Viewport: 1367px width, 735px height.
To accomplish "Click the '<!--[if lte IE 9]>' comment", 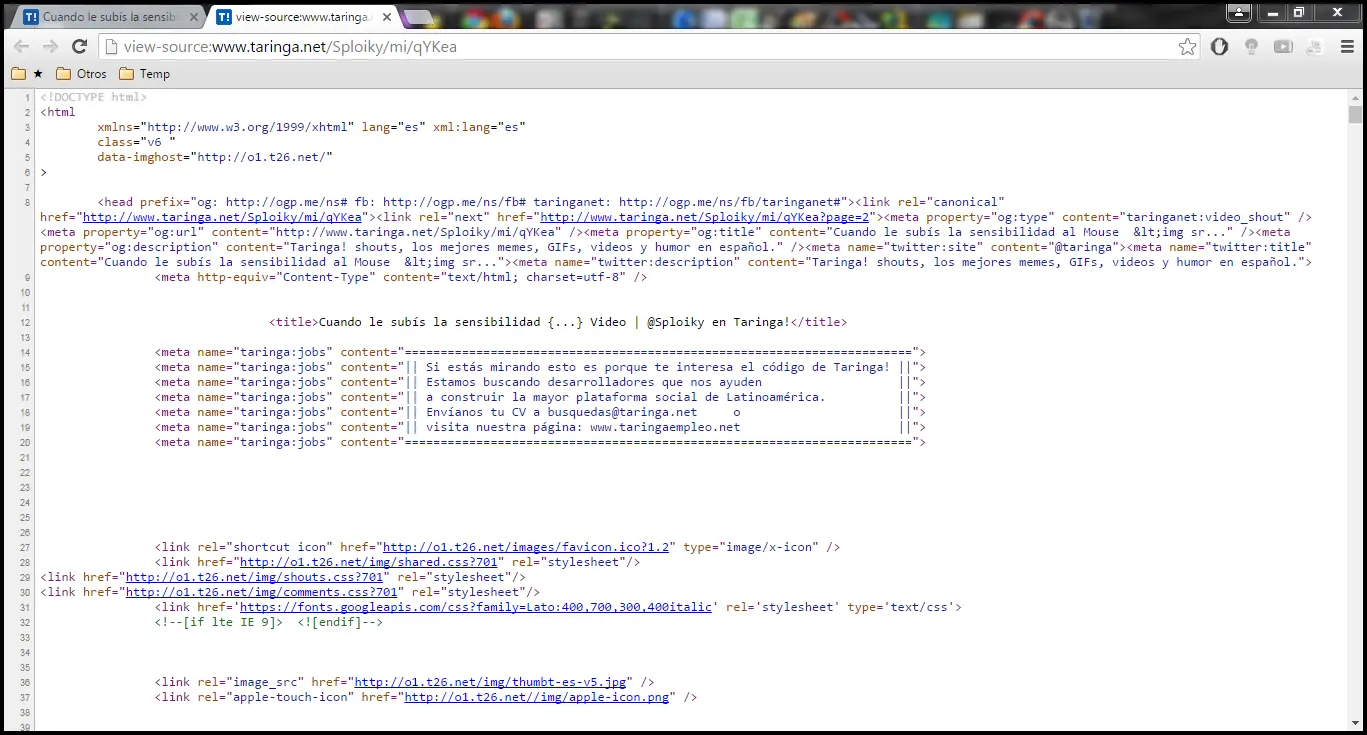I will coord(218,622).
